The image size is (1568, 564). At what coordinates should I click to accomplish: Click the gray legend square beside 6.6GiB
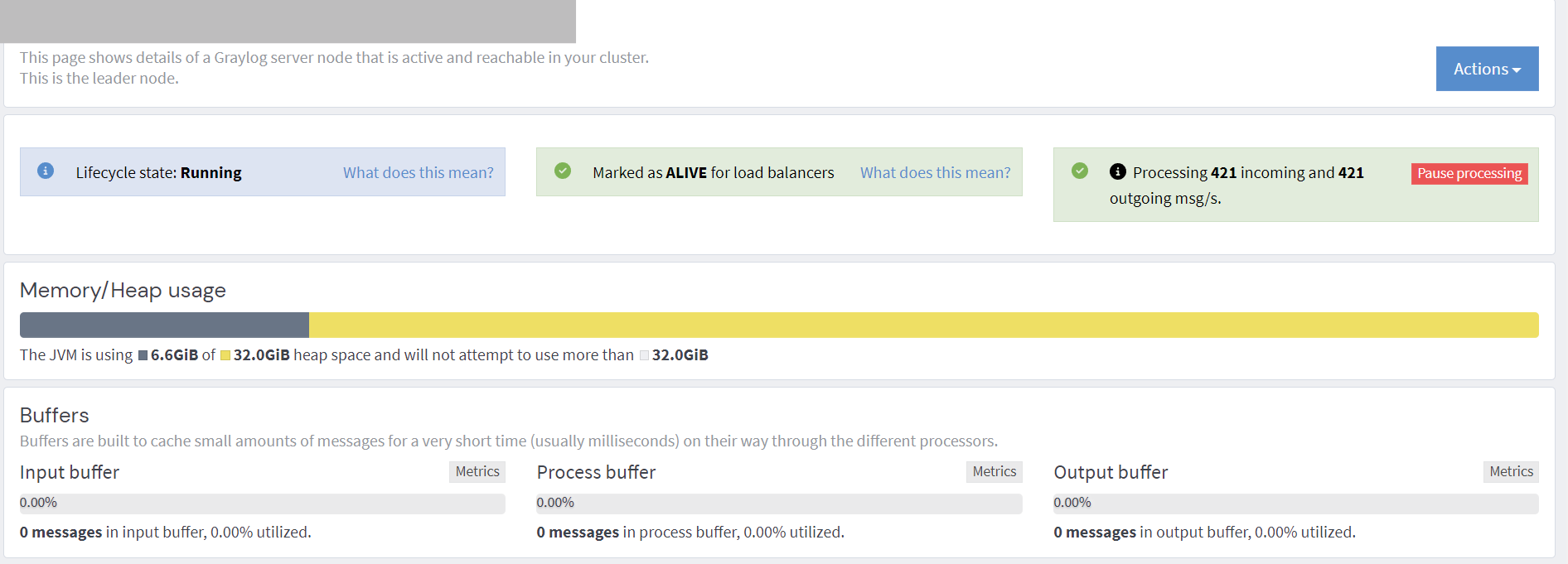[143, 355]
